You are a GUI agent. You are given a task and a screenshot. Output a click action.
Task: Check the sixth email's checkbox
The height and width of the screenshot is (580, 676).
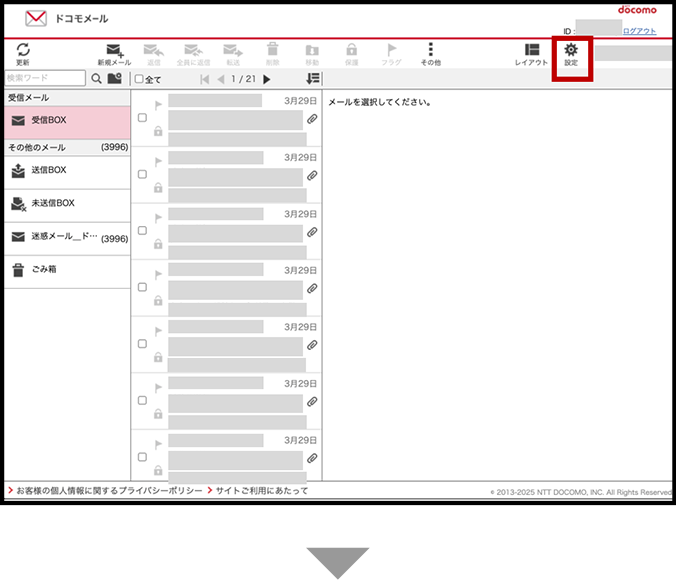(x=142, y=401)
